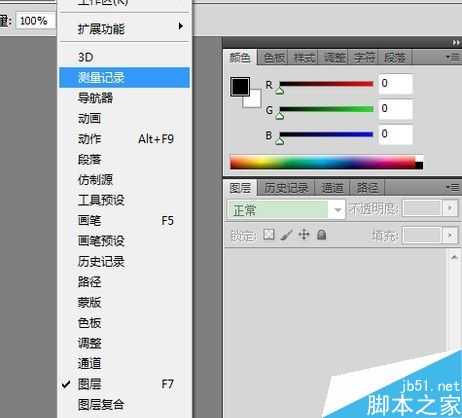The height and width of the screenshot is (418, 462).
Task: Click the B value input field
Action: tap(395, 135)
